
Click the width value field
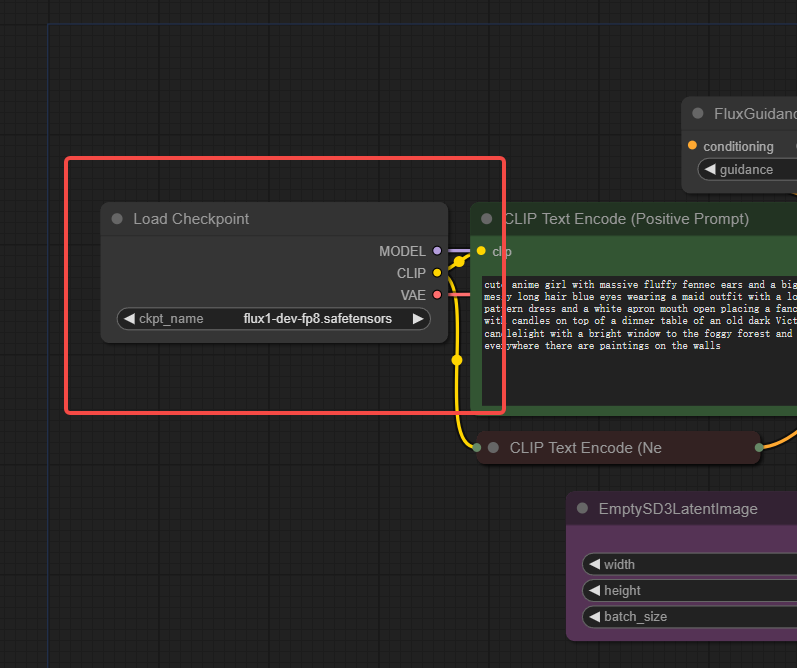pyautogui.click(x=690, y=564)
